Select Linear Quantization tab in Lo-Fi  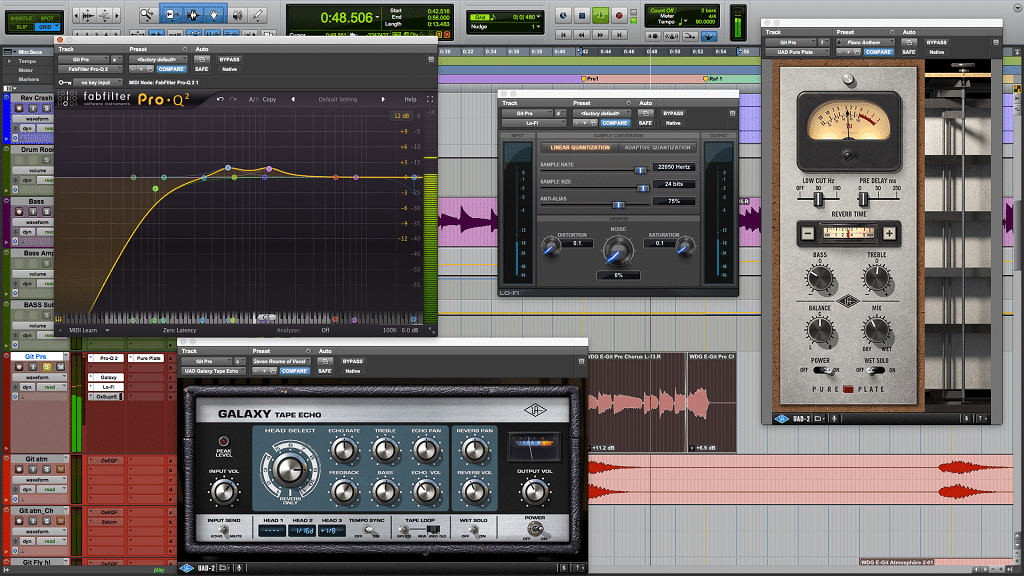click(x=580, y=148)
